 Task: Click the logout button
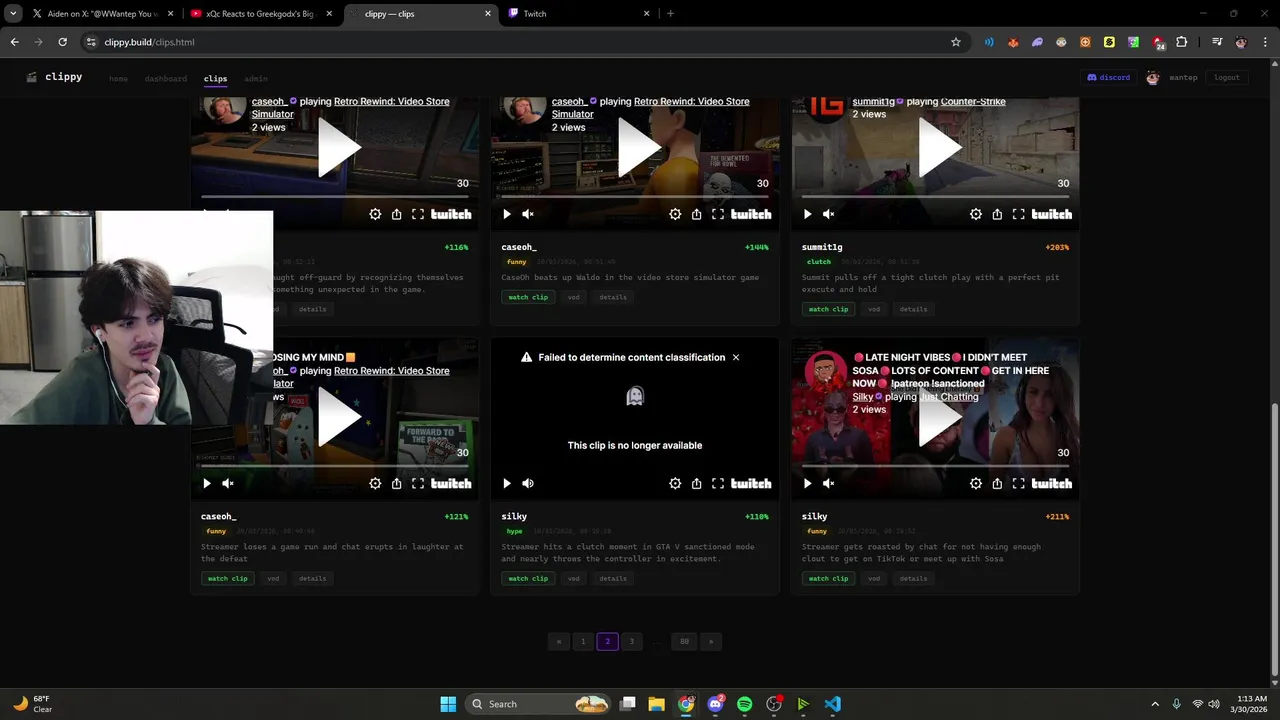[x=1227, y=77]
